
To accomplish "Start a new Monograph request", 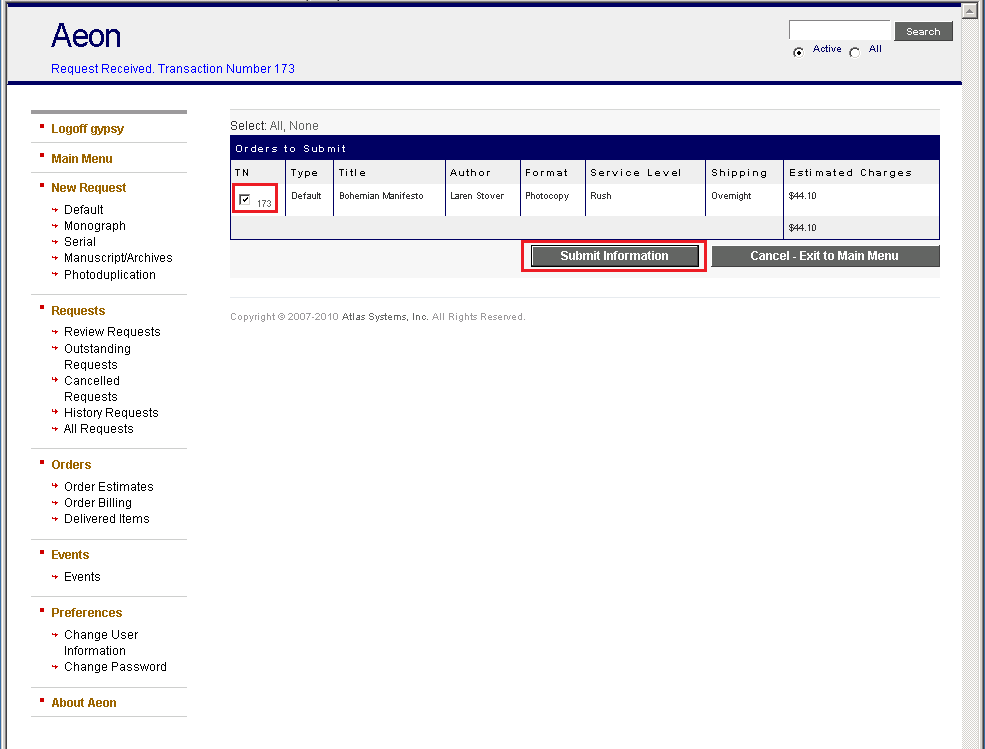I will pyautogui.click(x=95, y=225).
